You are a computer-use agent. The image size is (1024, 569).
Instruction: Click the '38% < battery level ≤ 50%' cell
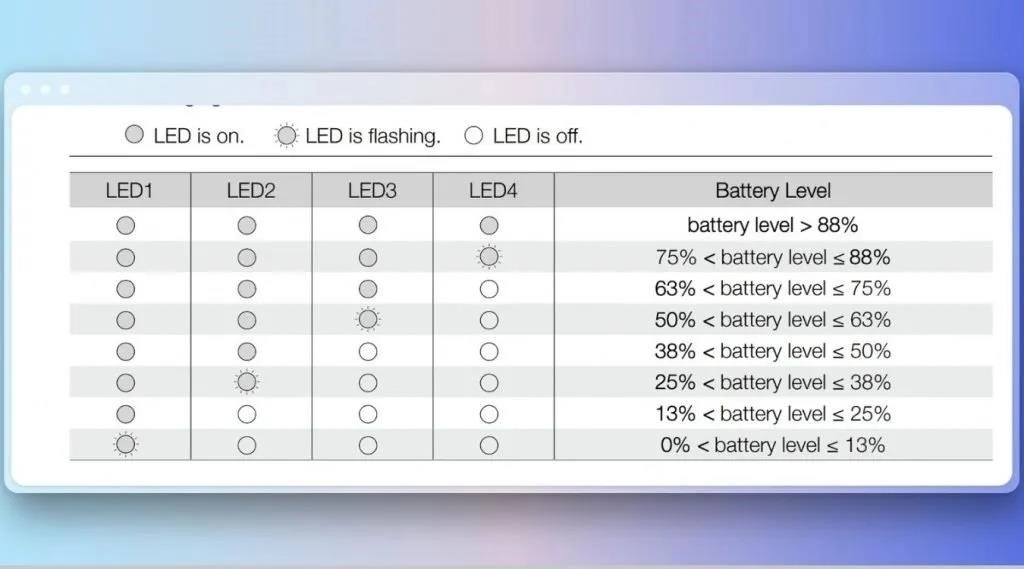tap(772, 351)
